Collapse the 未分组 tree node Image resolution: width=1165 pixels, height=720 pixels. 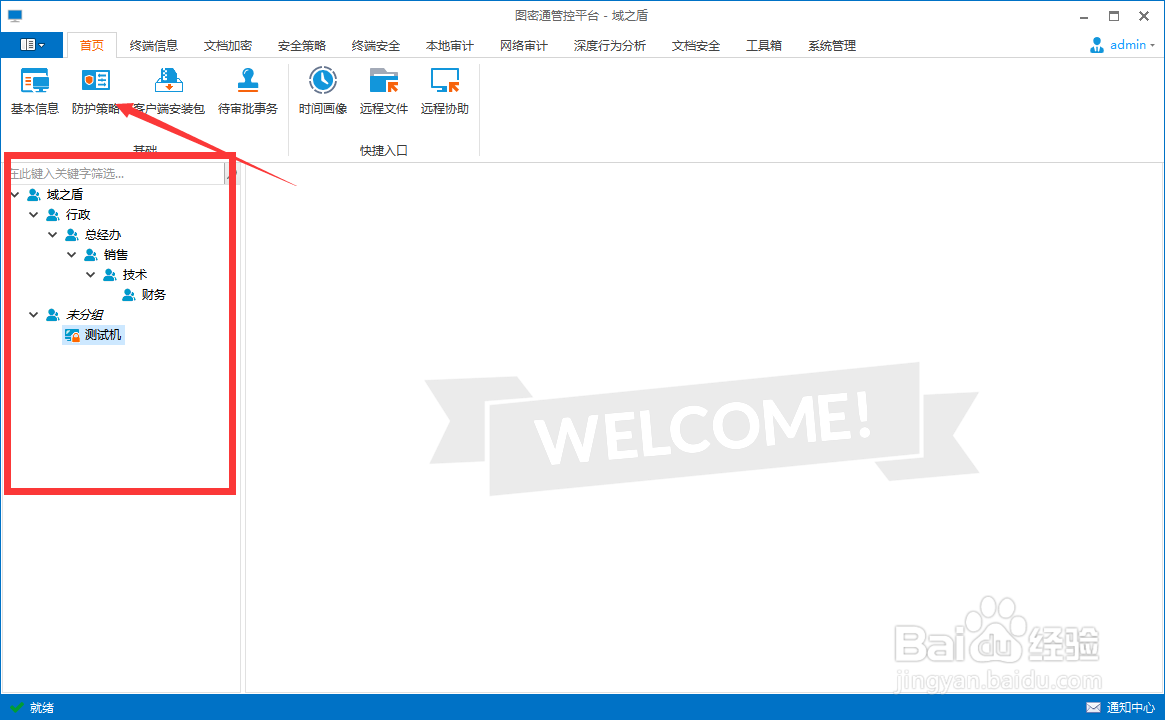point(33,314)
